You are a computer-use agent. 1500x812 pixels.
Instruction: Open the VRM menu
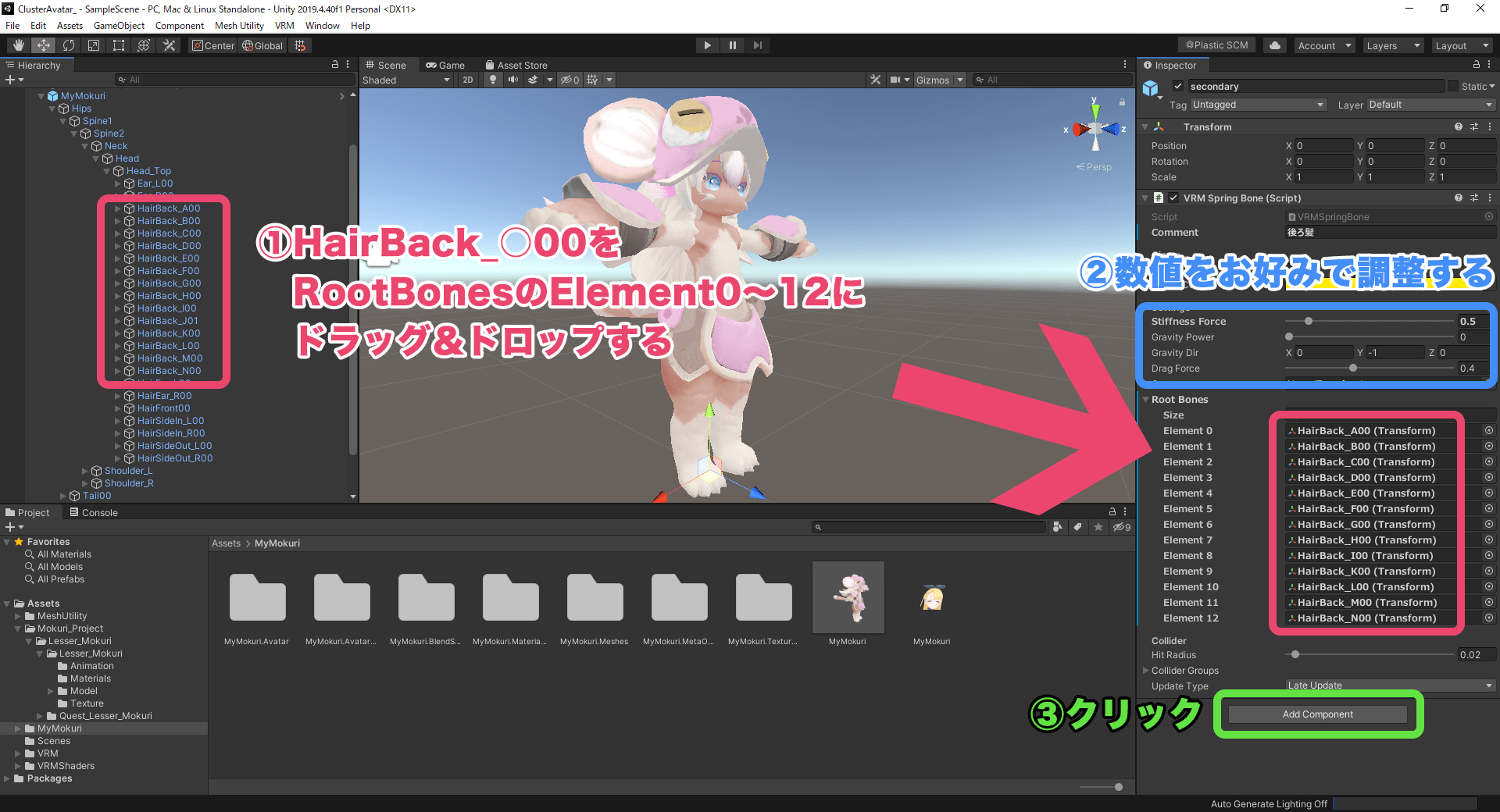(x=284, y=25)
